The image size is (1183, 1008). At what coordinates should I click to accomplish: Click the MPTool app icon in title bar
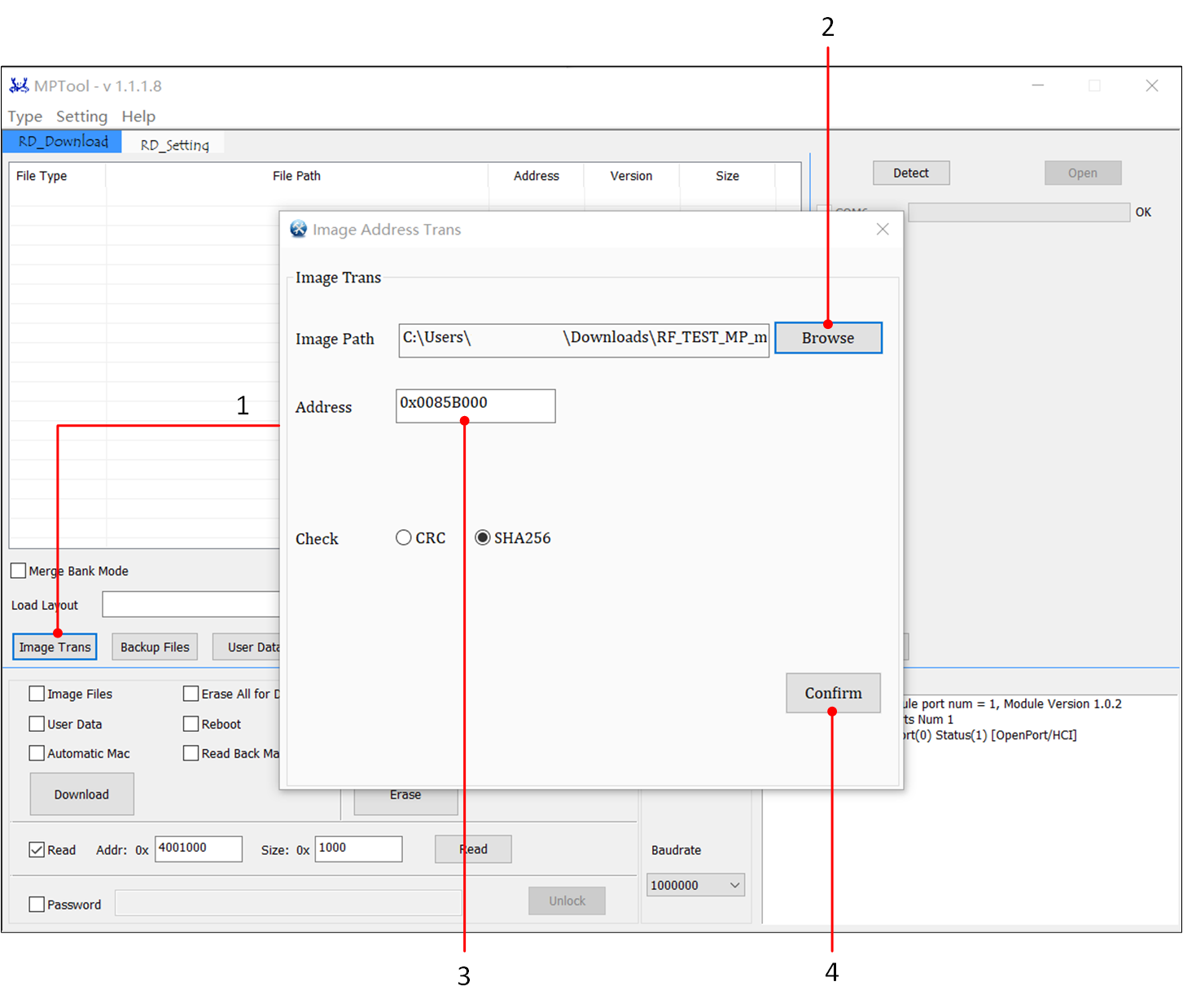pyautogui.click(x=19, y=85)
